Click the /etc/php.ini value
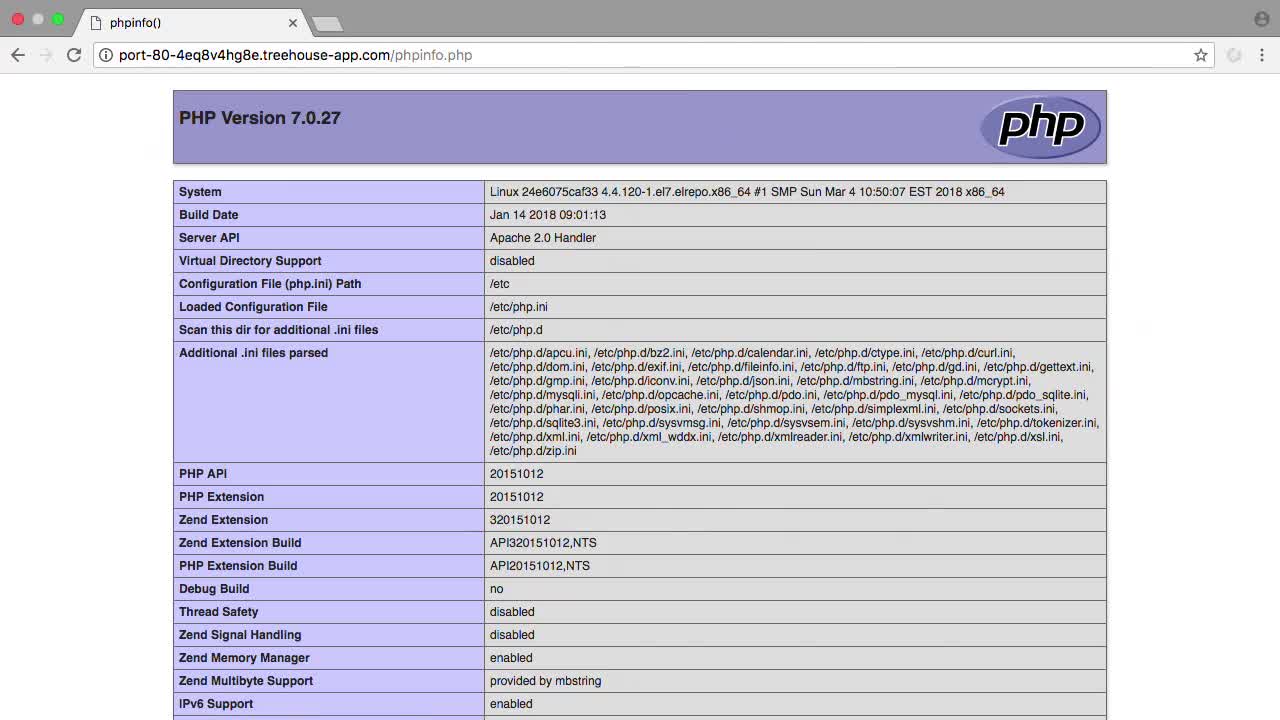 click(x=519, y=307)
